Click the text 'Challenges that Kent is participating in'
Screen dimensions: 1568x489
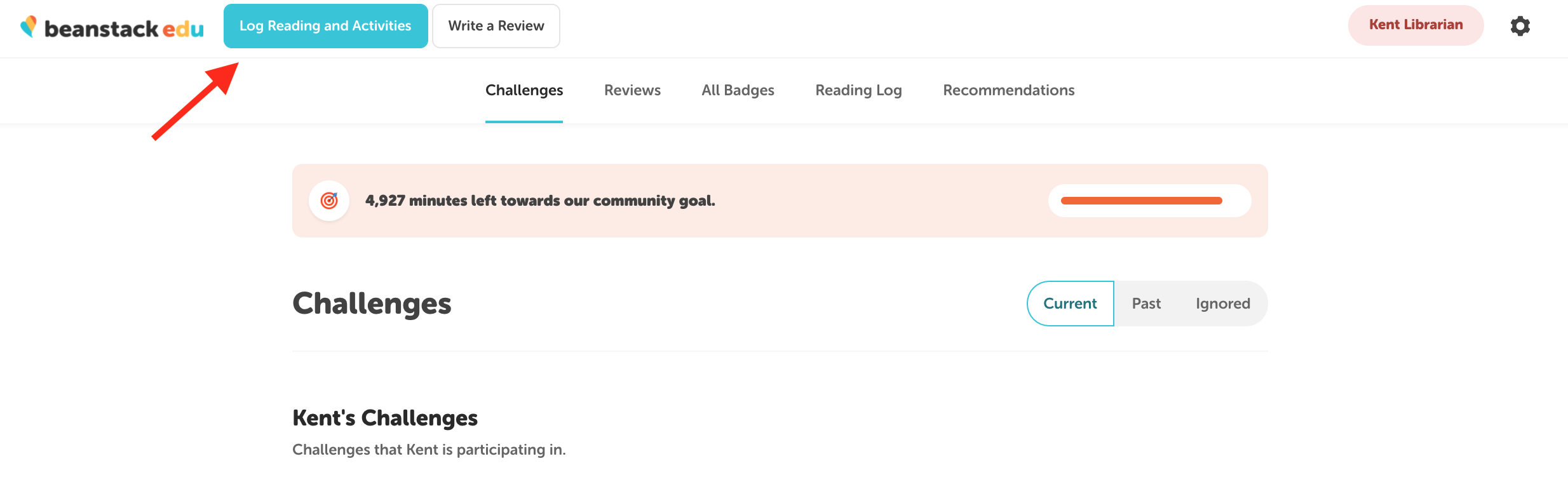(x=429, y=450)
